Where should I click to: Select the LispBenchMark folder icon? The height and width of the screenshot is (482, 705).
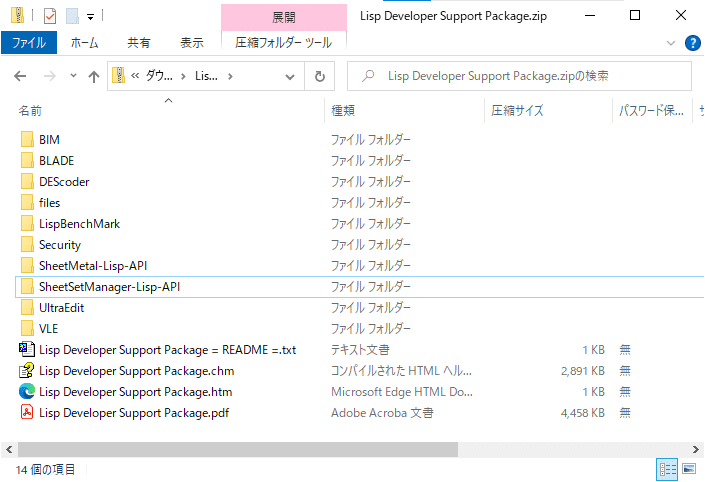pos(27,223)
